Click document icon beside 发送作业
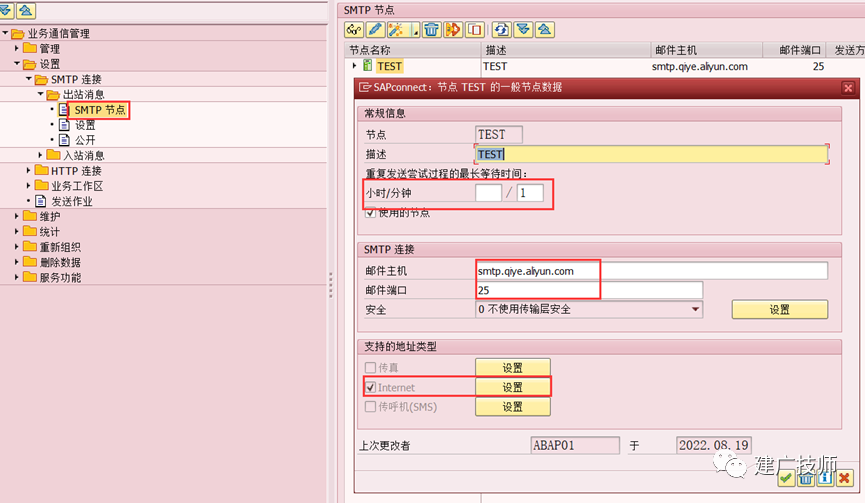Viewport: 865px width, 503px height. [x=40, y=201]
